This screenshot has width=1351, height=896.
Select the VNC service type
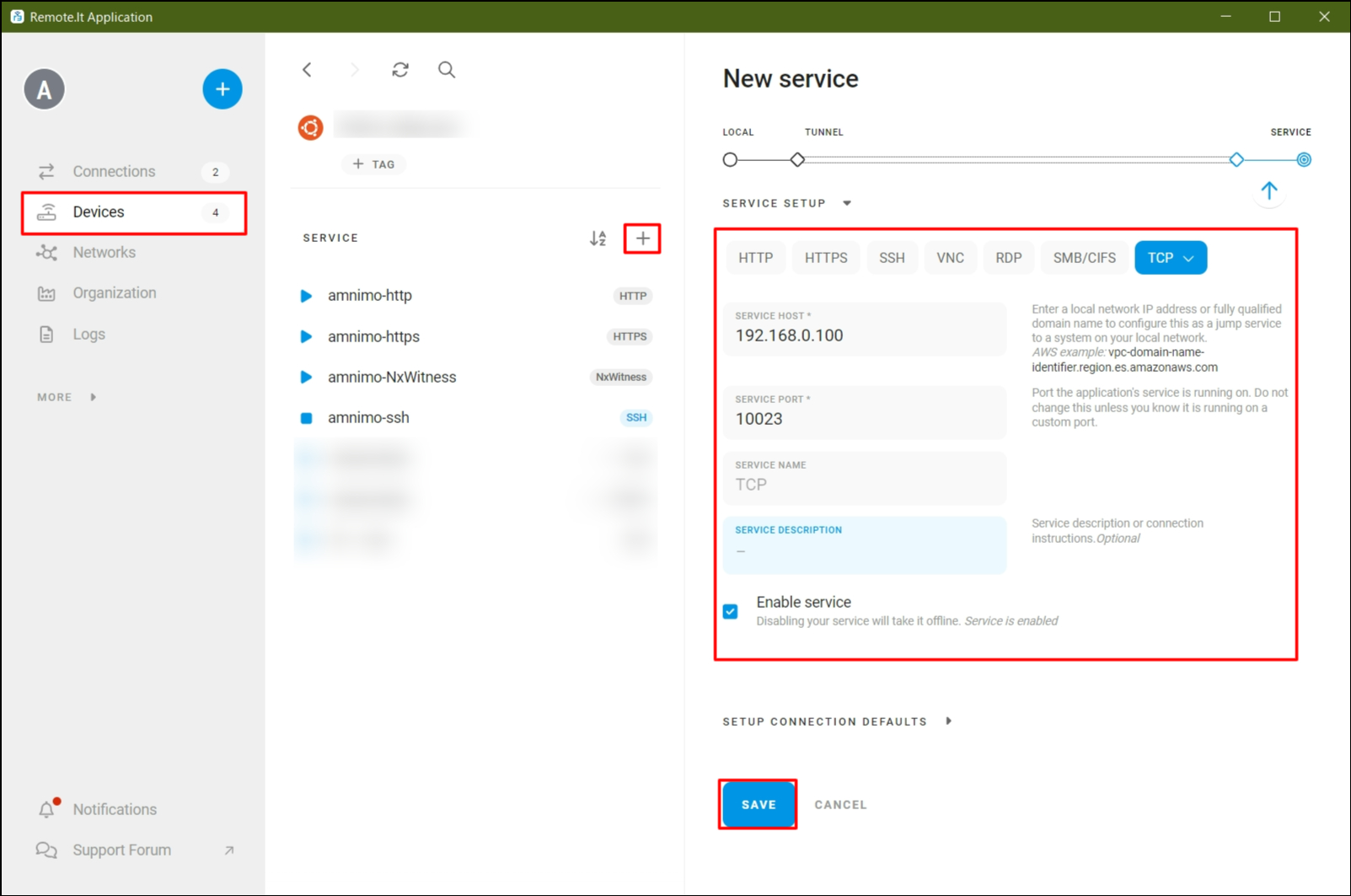pos(950,258)
